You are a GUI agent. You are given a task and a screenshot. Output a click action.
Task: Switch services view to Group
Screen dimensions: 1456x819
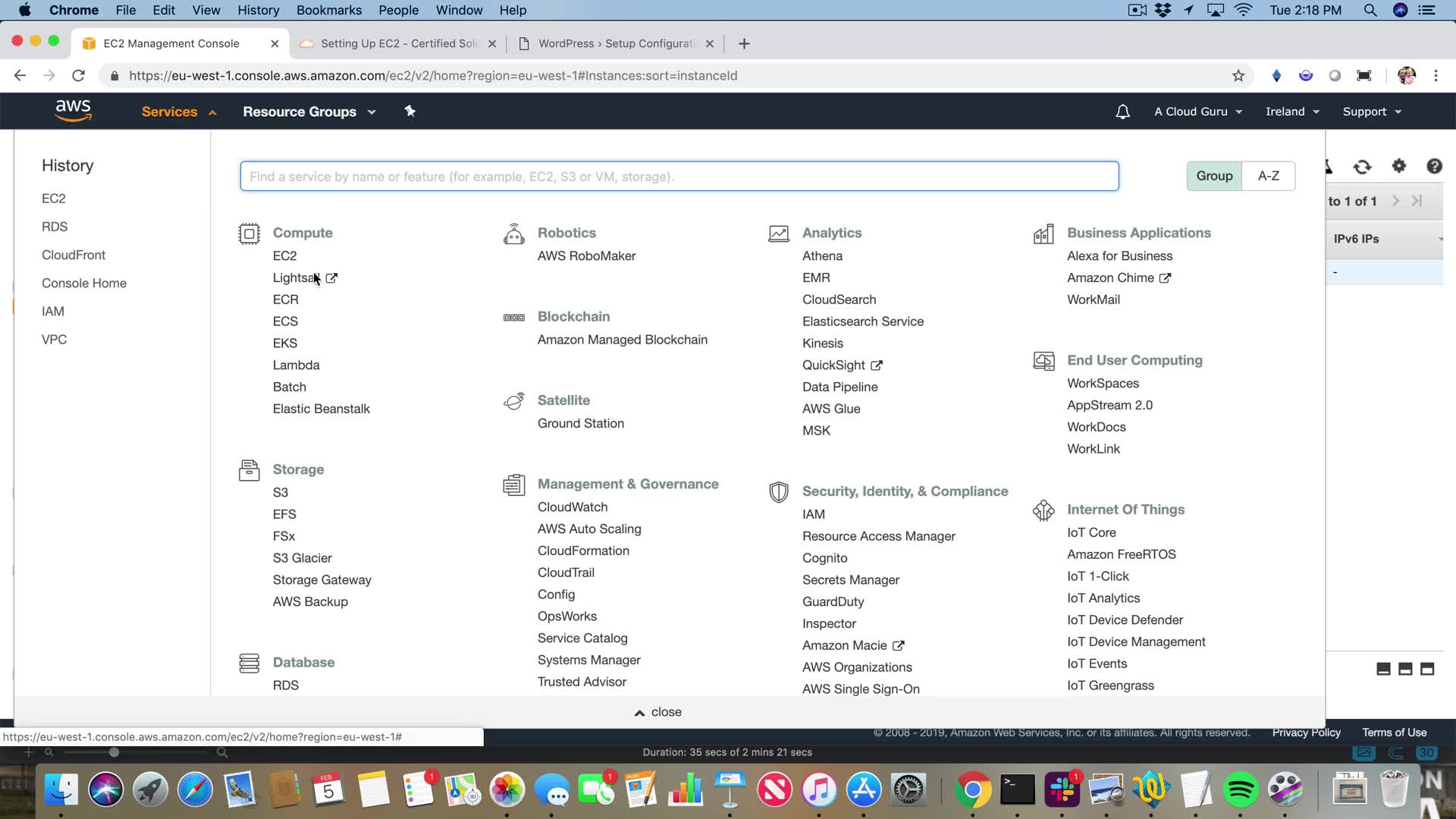tap(1214, 176)
